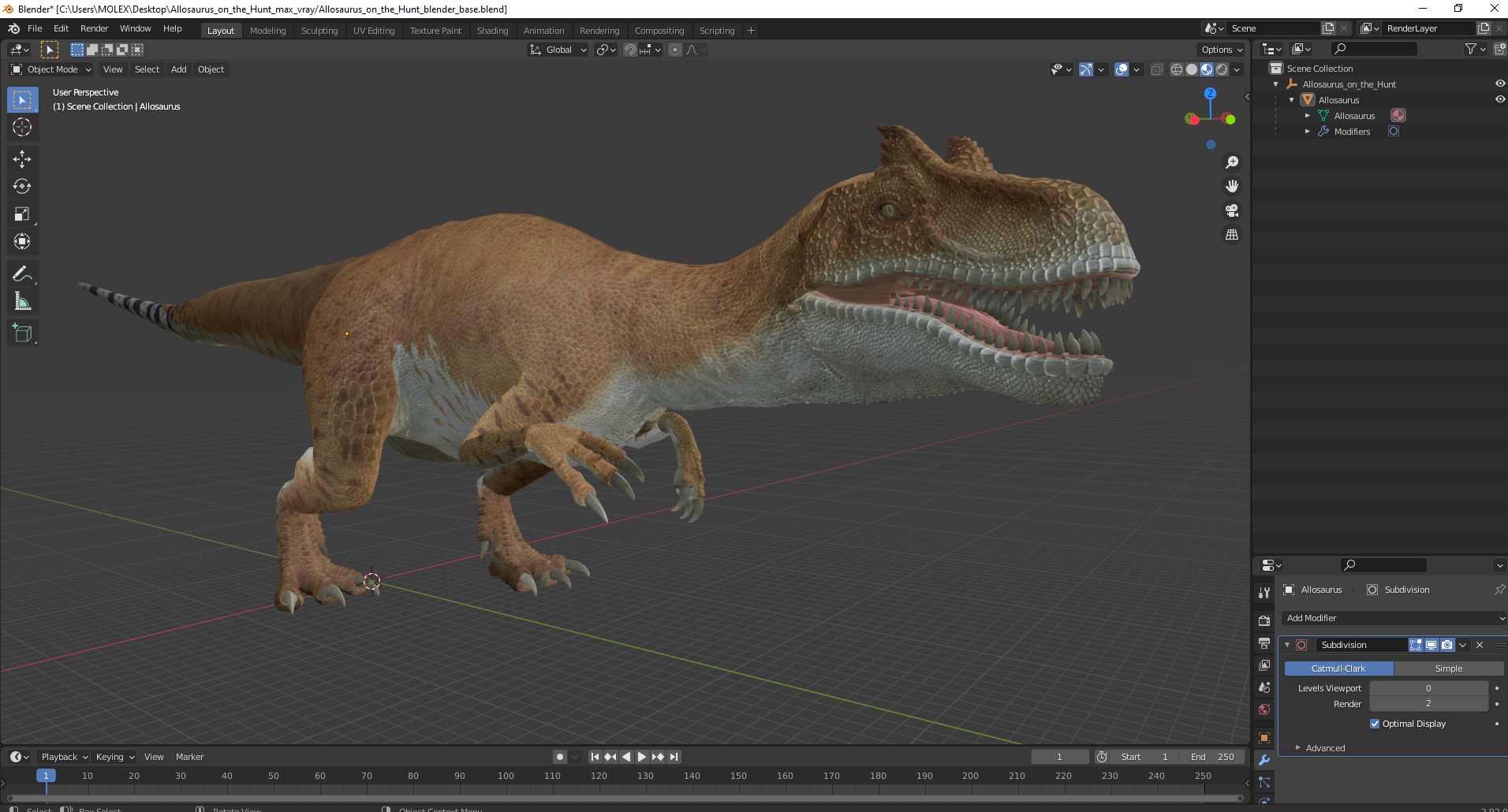
Task: Open the Scene properties tab
Action: 1264,687
